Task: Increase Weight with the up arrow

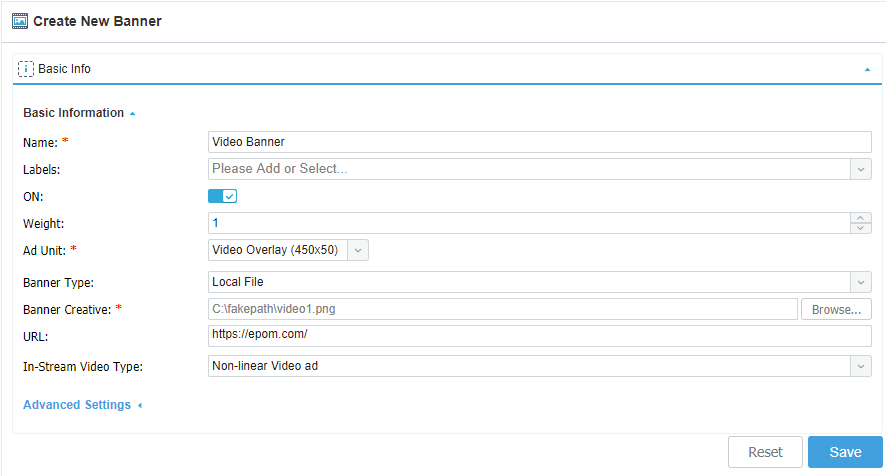Action: pos(861,218)
